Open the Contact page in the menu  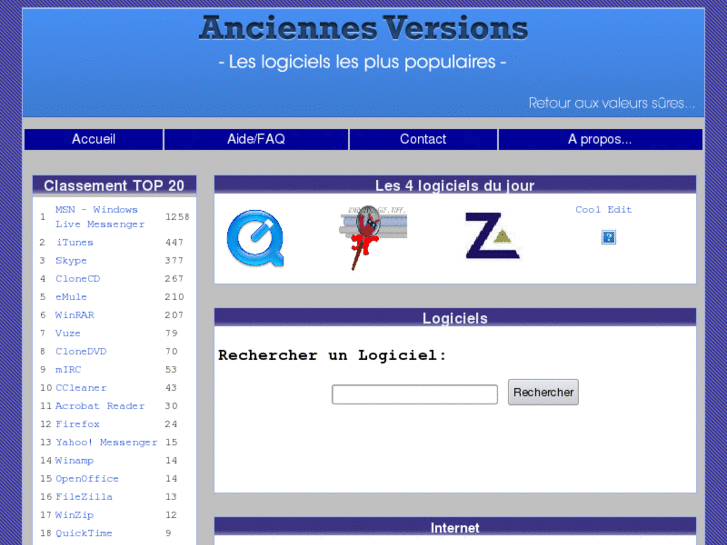[423, 139]
